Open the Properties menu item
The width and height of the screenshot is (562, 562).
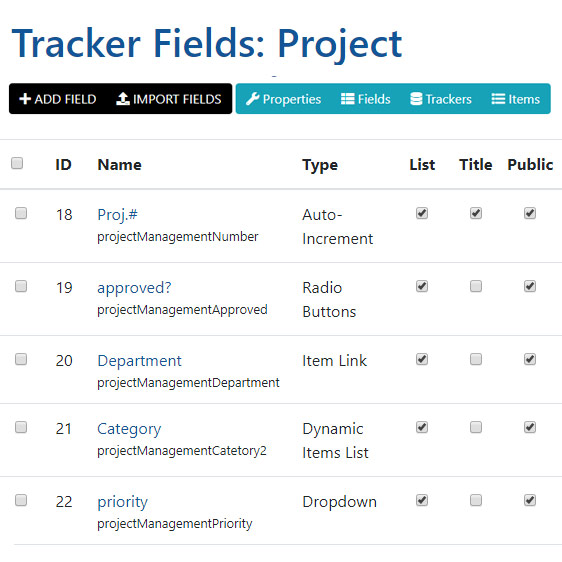tap(284, 99)
